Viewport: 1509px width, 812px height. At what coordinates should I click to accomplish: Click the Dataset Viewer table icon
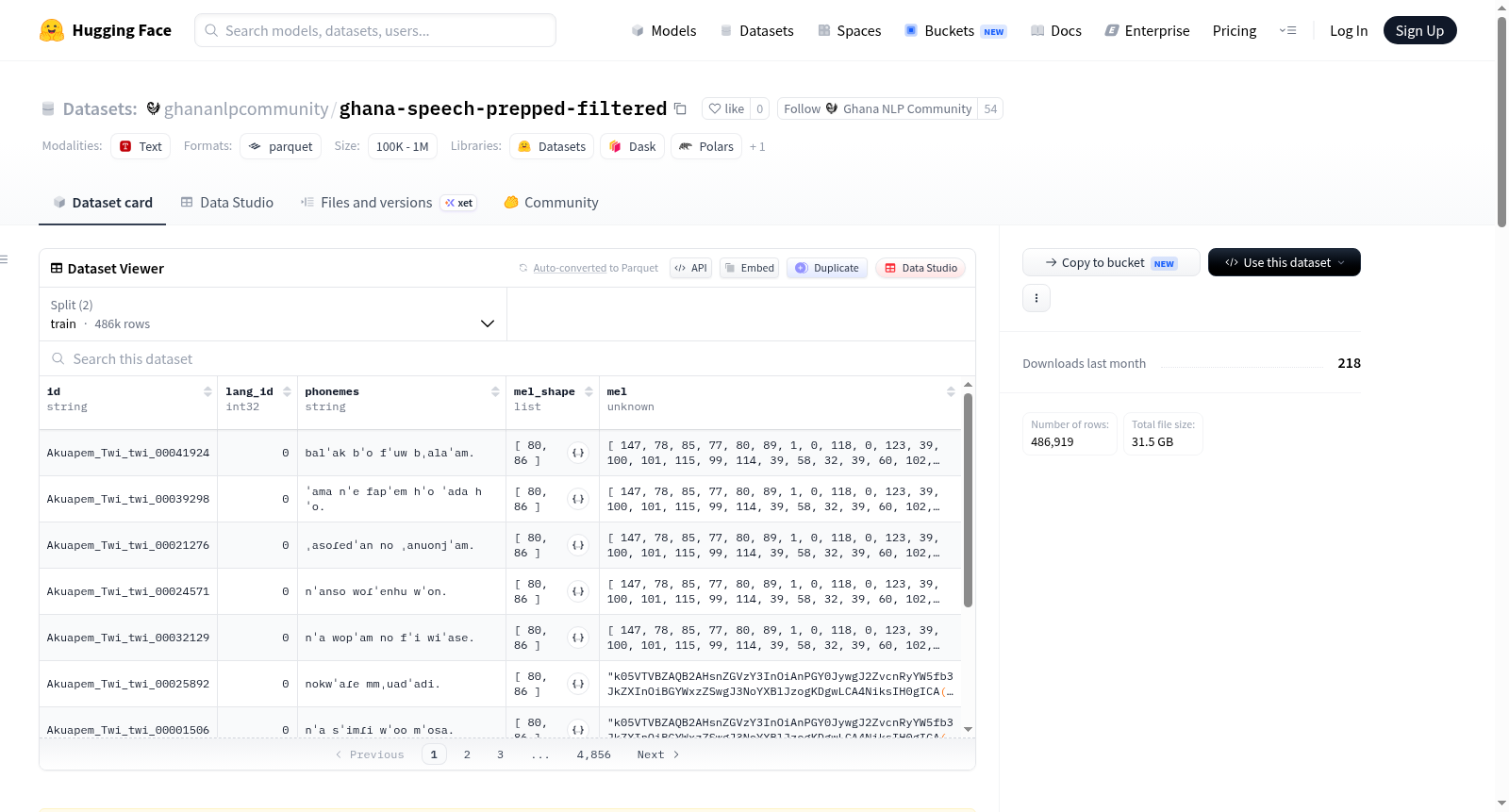(x=57, y=268)
